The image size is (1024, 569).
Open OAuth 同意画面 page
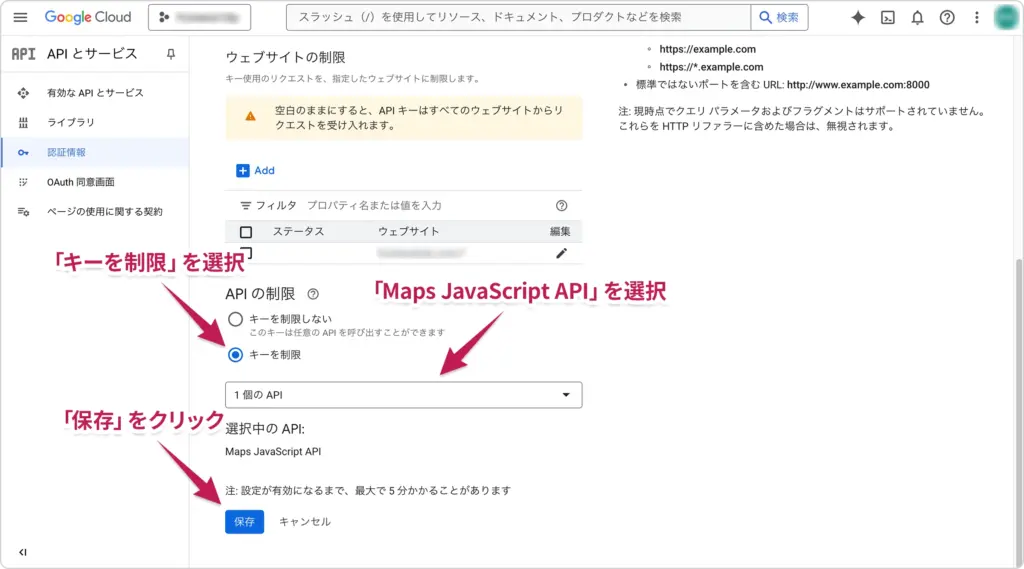95,182
